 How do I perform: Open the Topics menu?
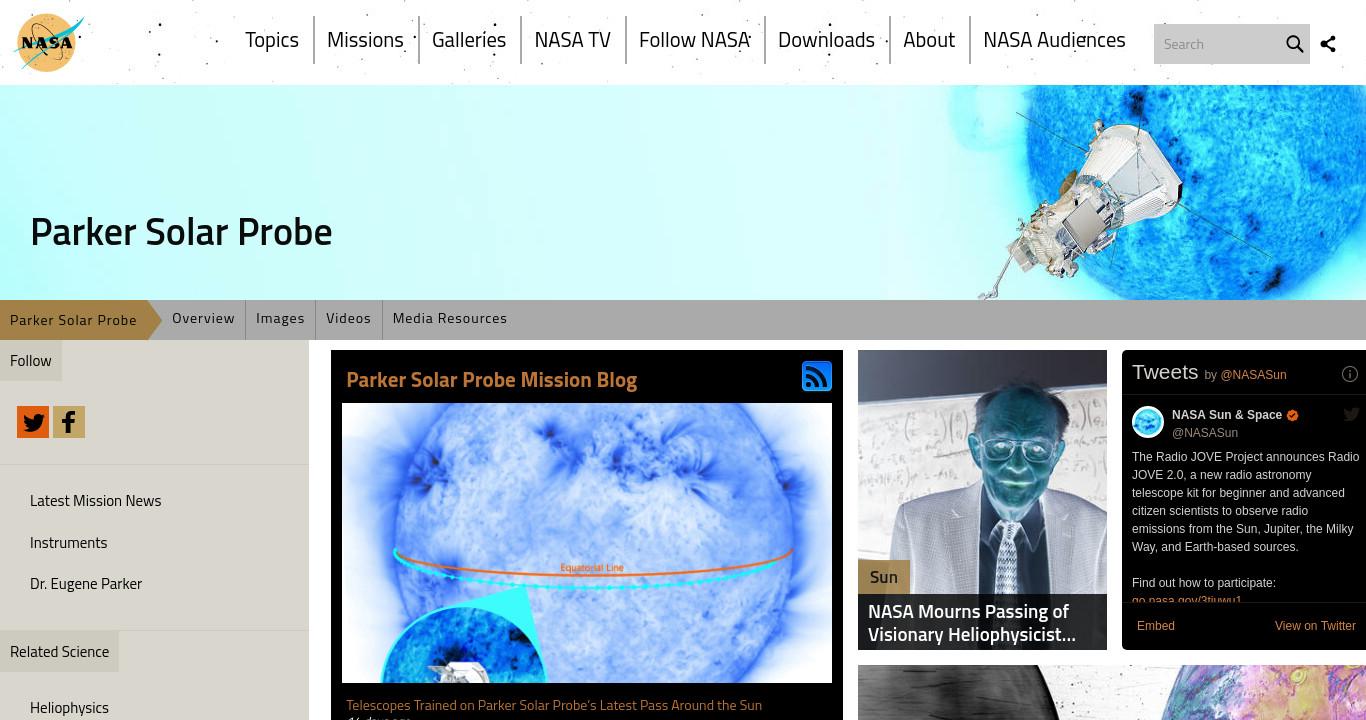click(x=272, y=40)
